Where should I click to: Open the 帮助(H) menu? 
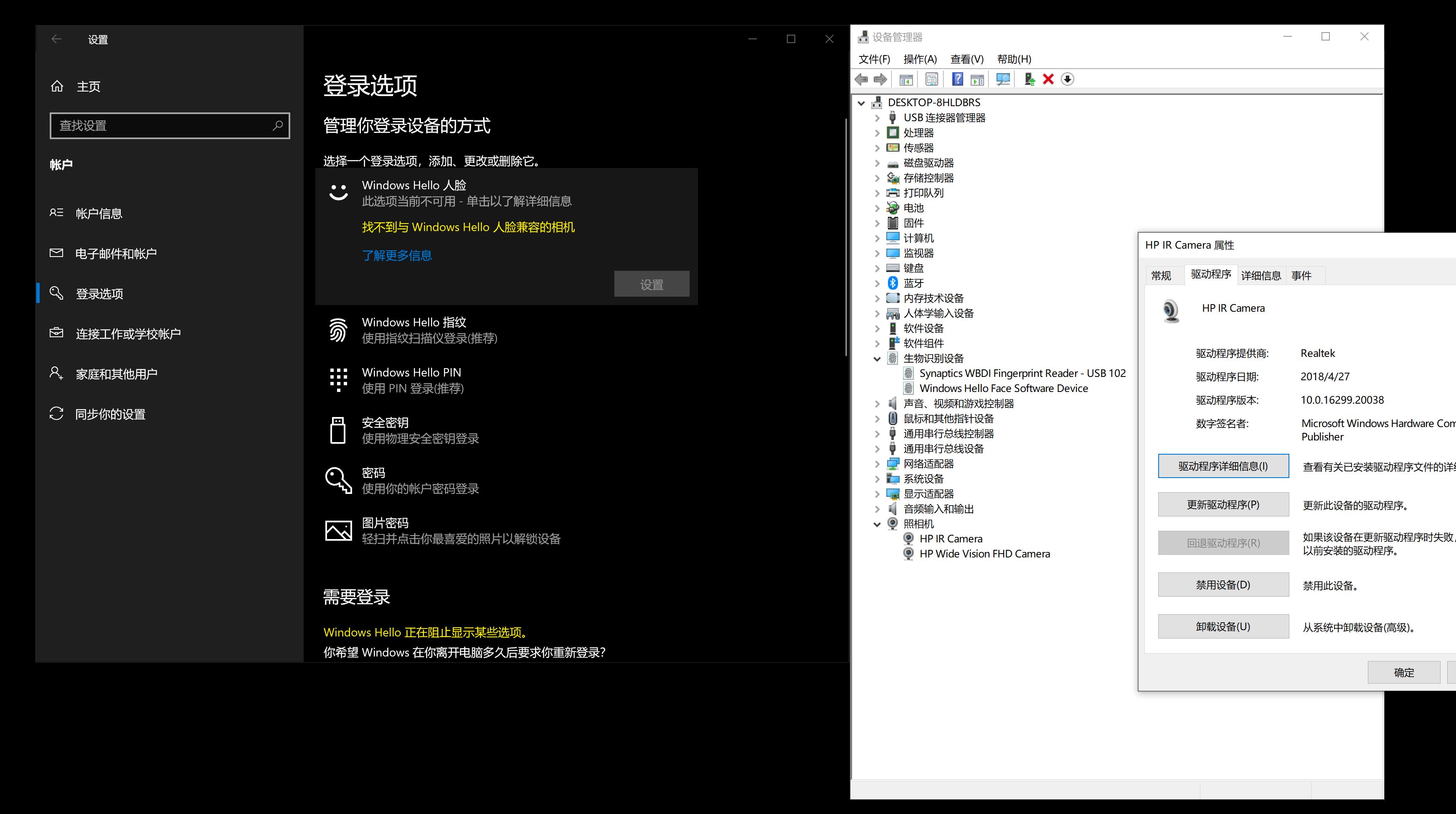click(x=1015, y=59)
